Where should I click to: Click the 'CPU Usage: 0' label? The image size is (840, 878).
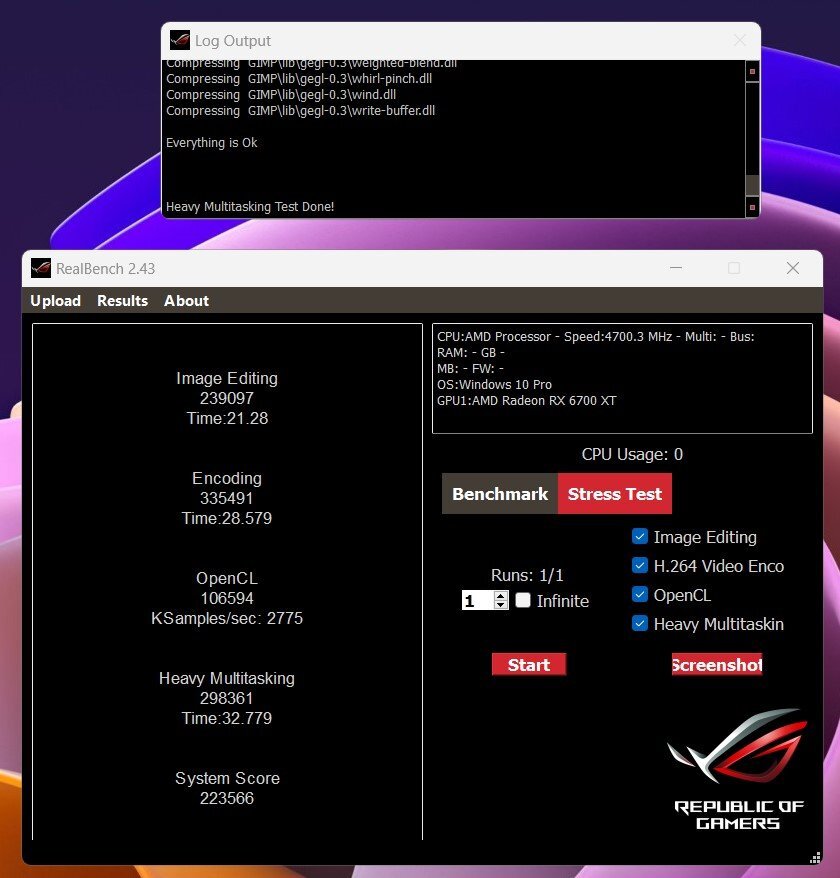tap(632, 454)
